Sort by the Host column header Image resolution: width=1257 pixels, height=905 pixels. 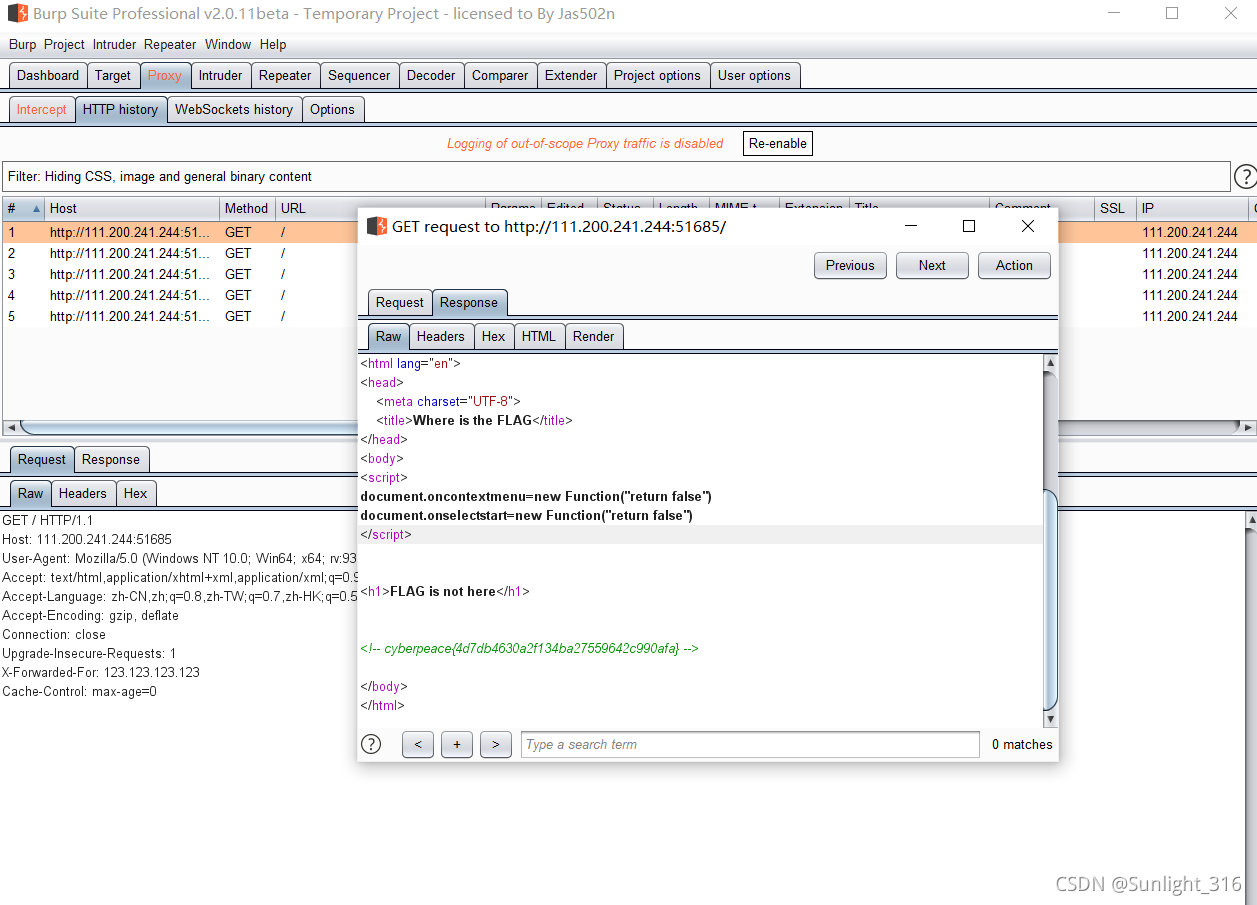132,209
